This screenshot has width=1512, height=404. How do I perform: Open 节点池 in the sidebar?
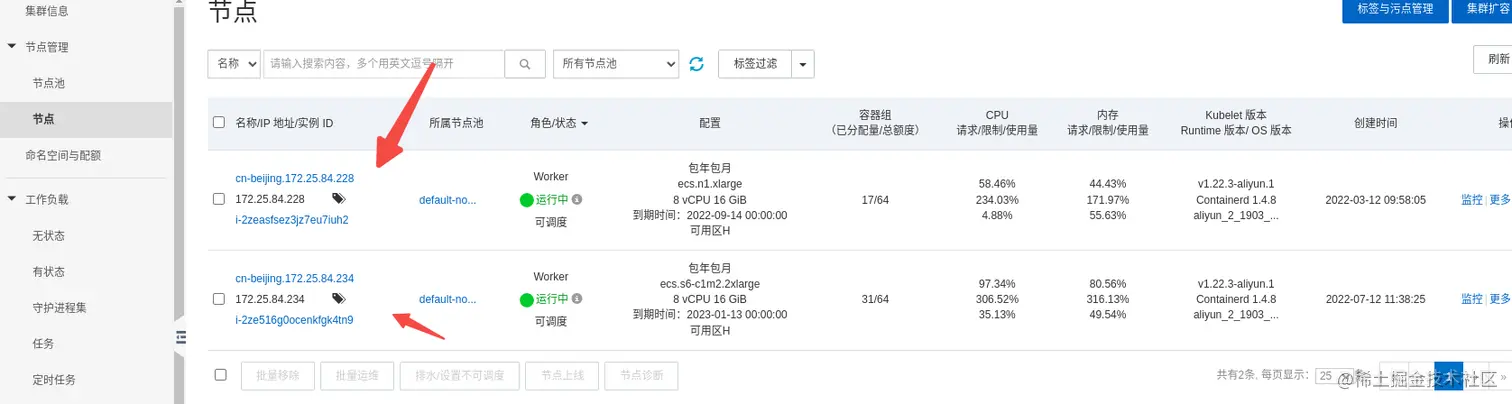(49, 83)
